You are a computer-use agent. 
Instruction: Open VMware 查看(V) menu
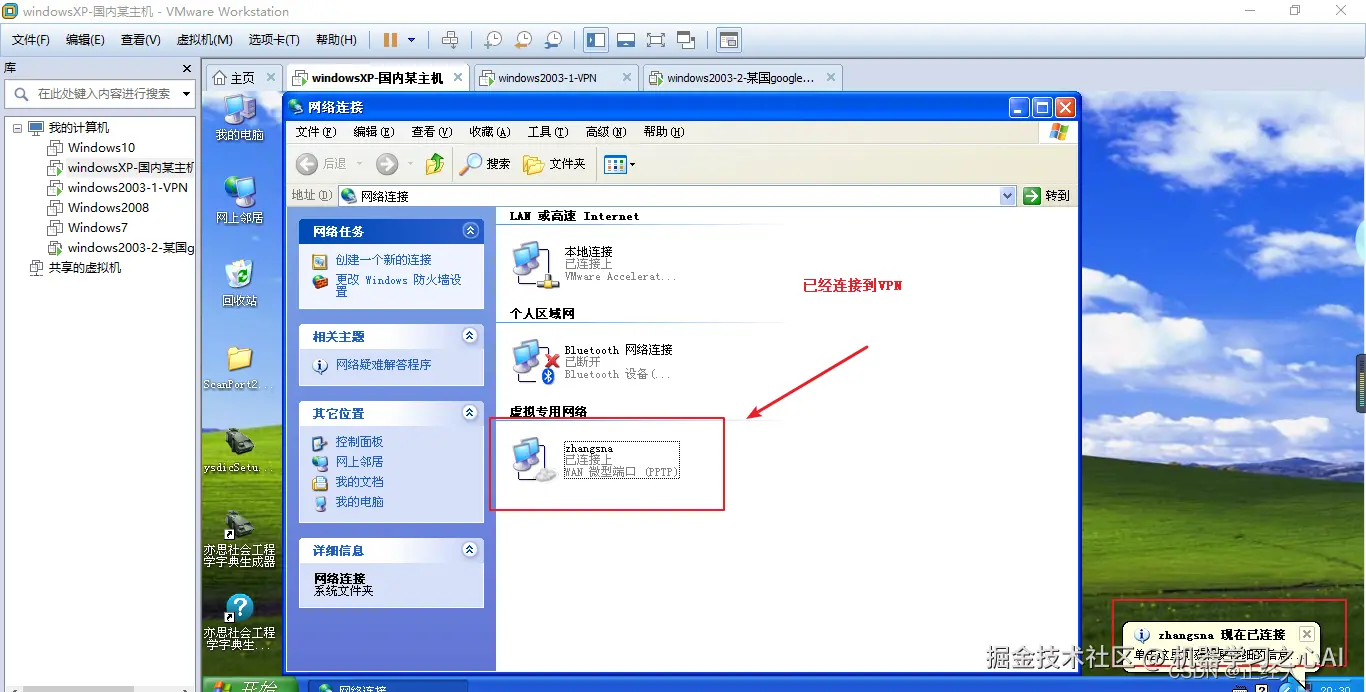click(x=141, y=40)
